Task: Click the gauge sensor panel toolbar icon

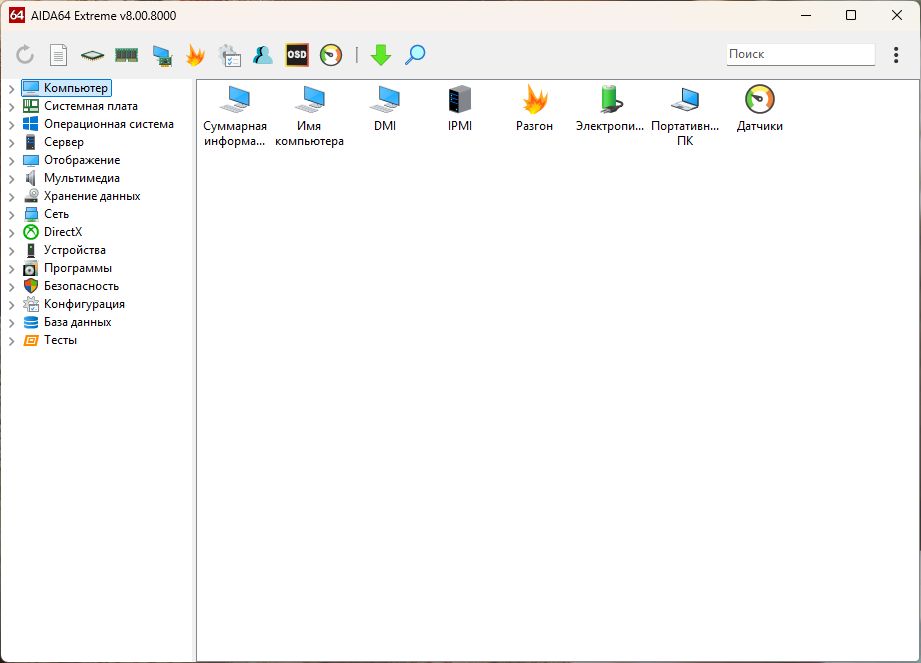Action: [x=331, y=55]
